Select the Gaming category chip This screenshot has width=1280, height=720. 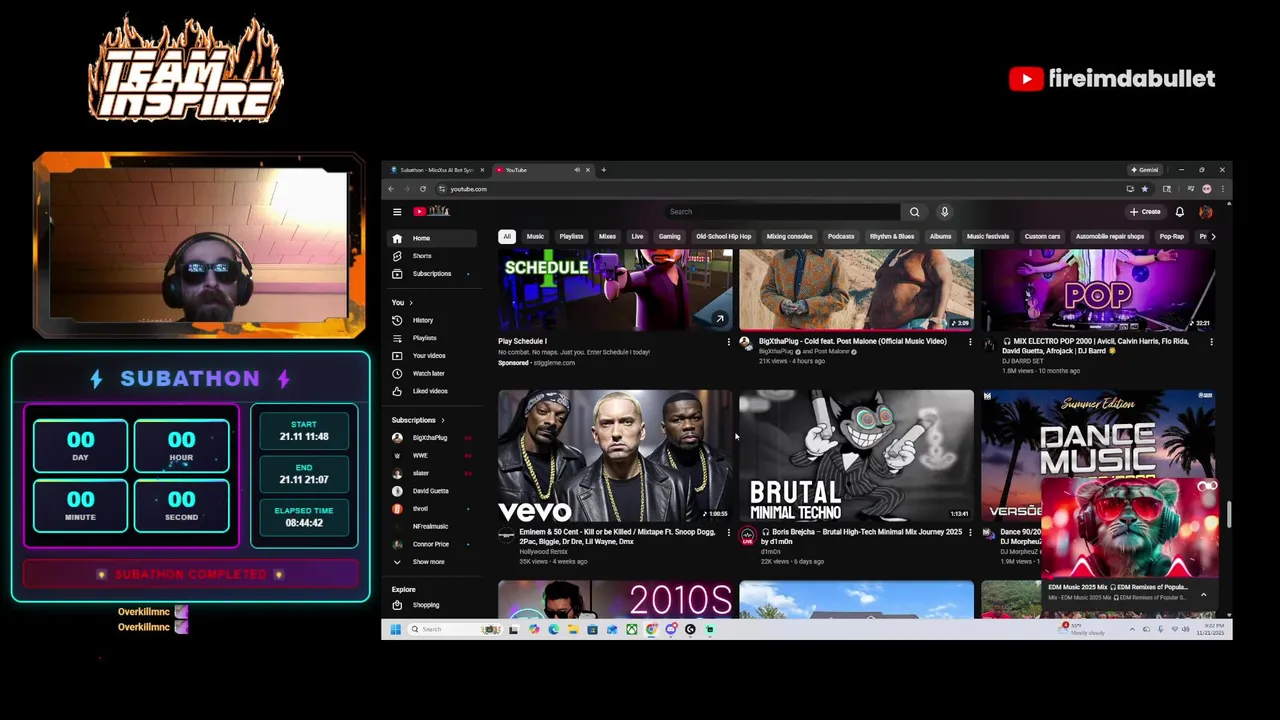click(670, 237)
